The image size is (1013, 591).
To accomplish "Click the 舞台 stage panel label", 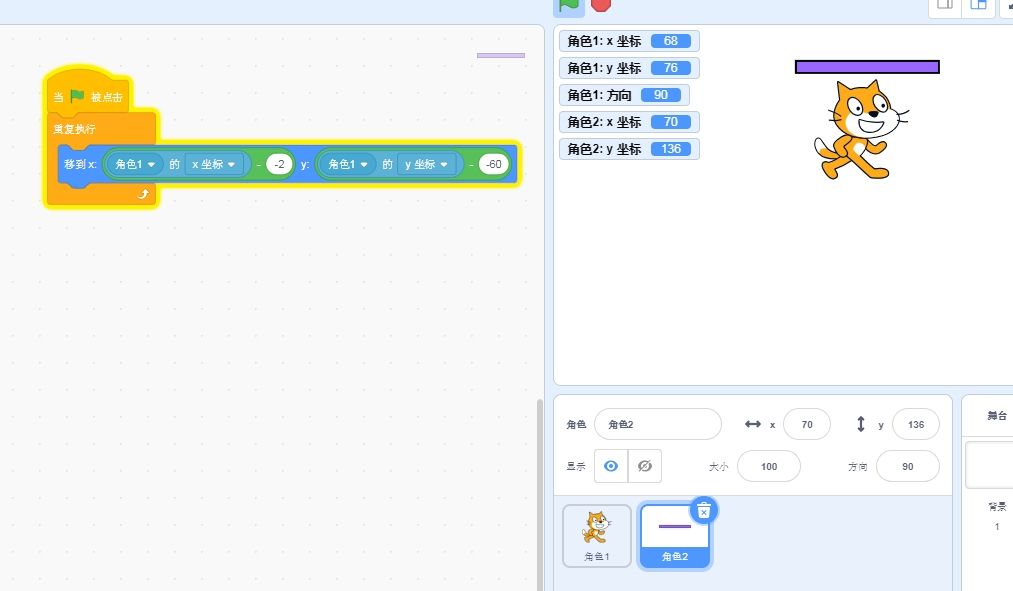I will pyautogui.click(x=996, y=416).
